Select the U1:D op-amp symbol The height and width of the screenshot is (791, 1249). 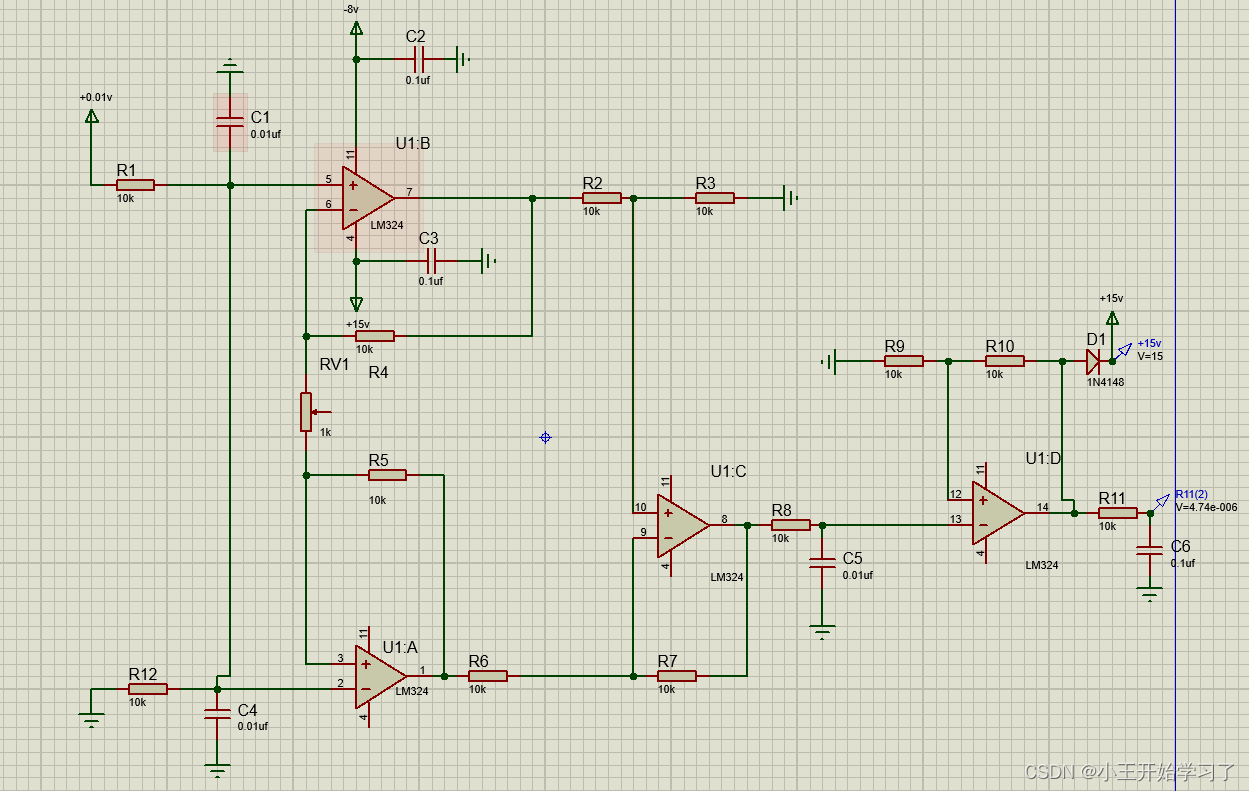click(998, 513)
